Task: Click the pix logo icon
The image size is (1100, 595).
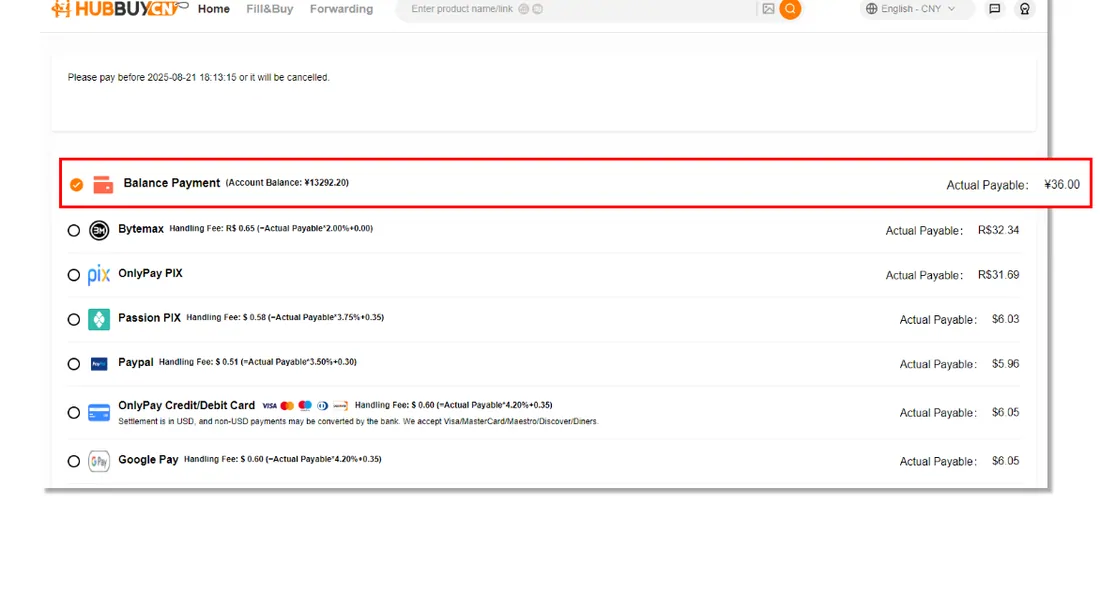Action: tap(99, 274)
